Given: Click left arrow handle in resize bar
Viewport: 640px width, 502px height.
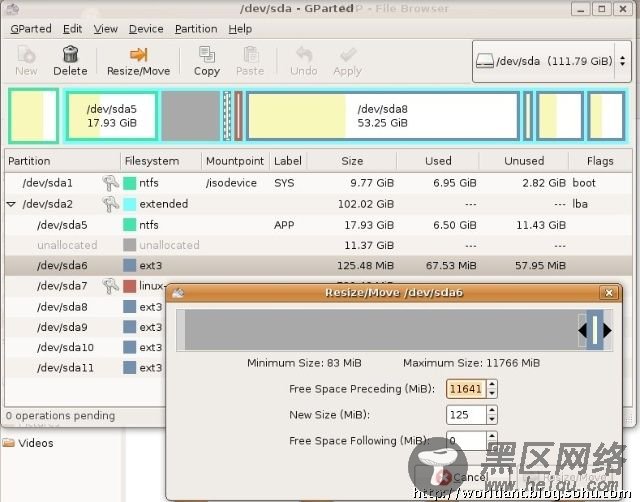Looking at the screenshot, I should [x=583, y=330].
